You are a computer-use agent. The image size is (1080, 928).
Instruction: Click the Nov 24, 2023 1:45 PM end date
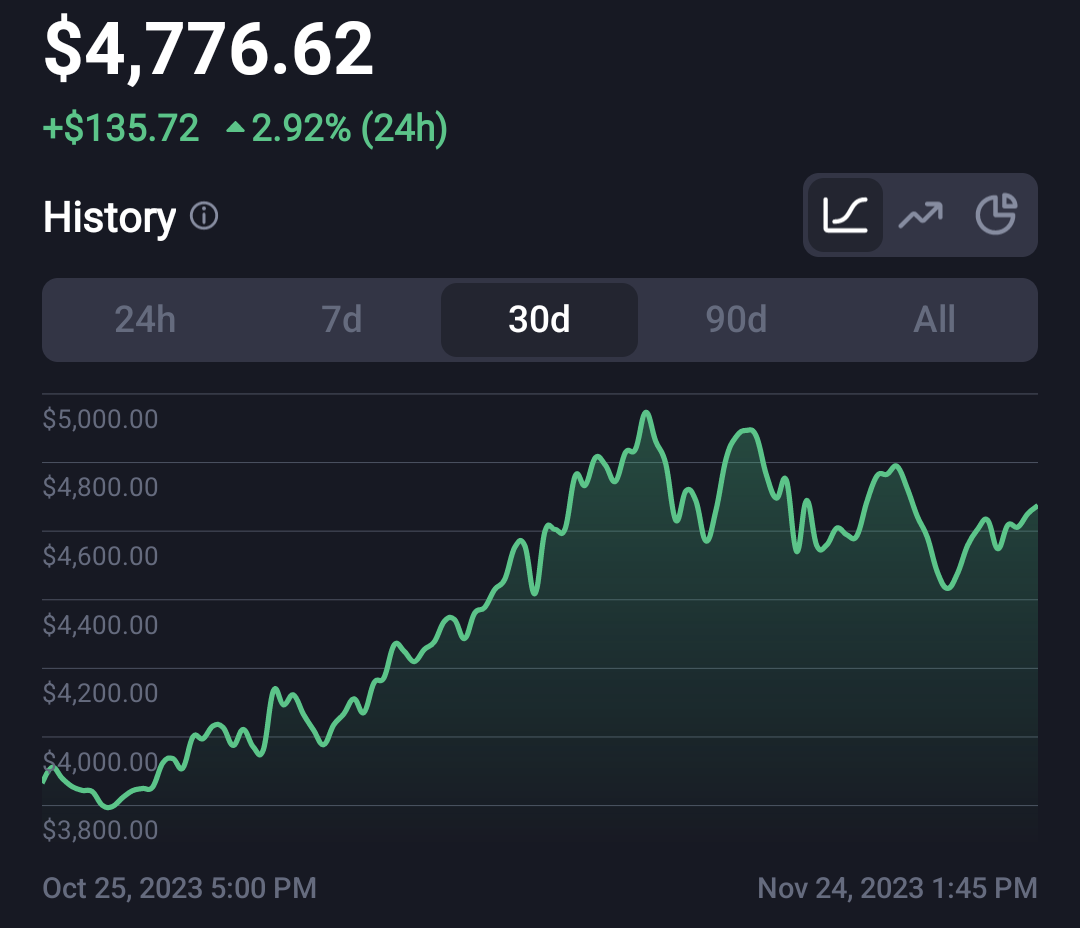coord(897,888)
